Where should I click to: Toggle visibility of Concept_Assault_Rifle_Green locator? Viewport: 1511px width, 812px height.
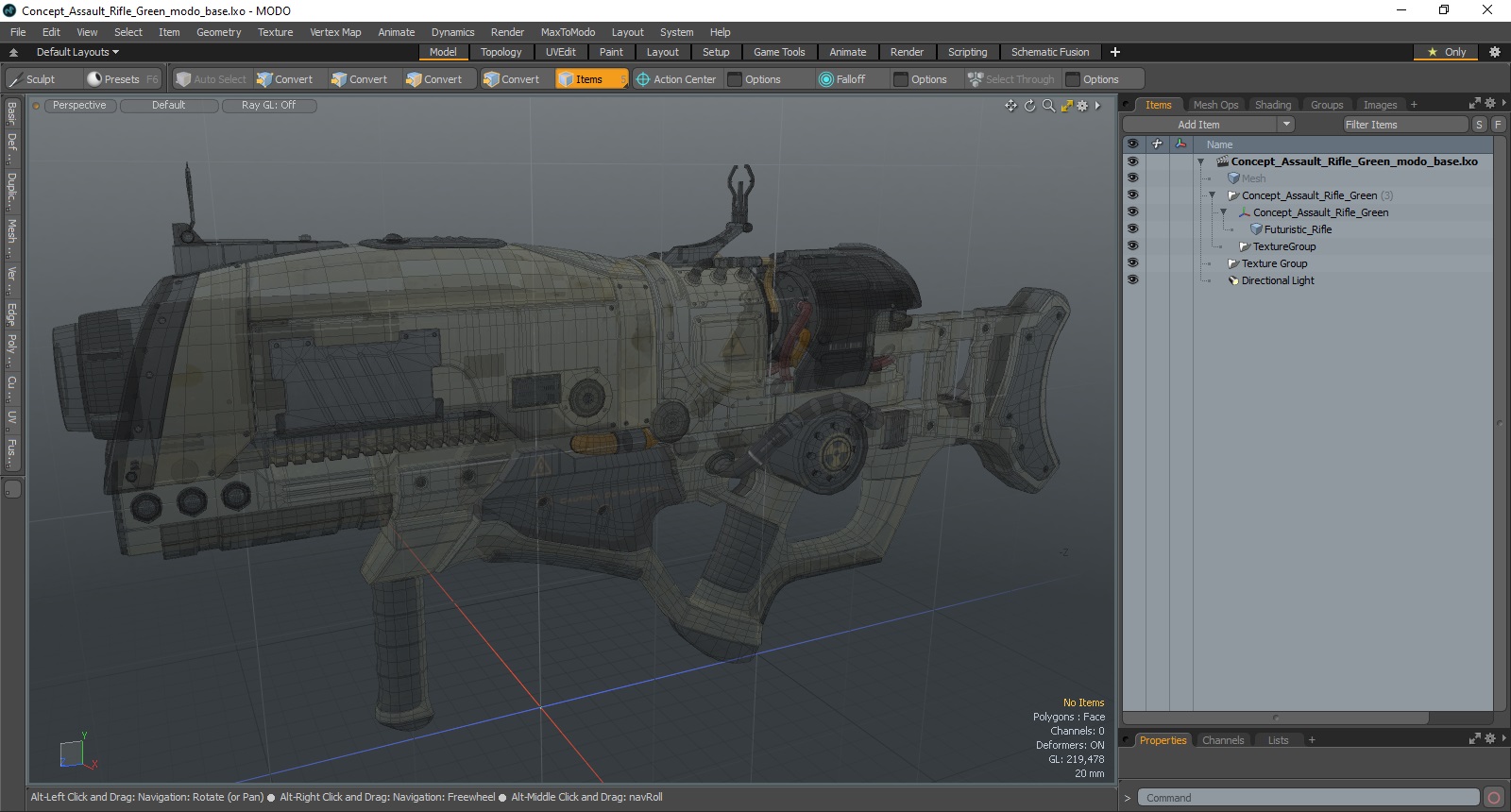coord(1132,212)
